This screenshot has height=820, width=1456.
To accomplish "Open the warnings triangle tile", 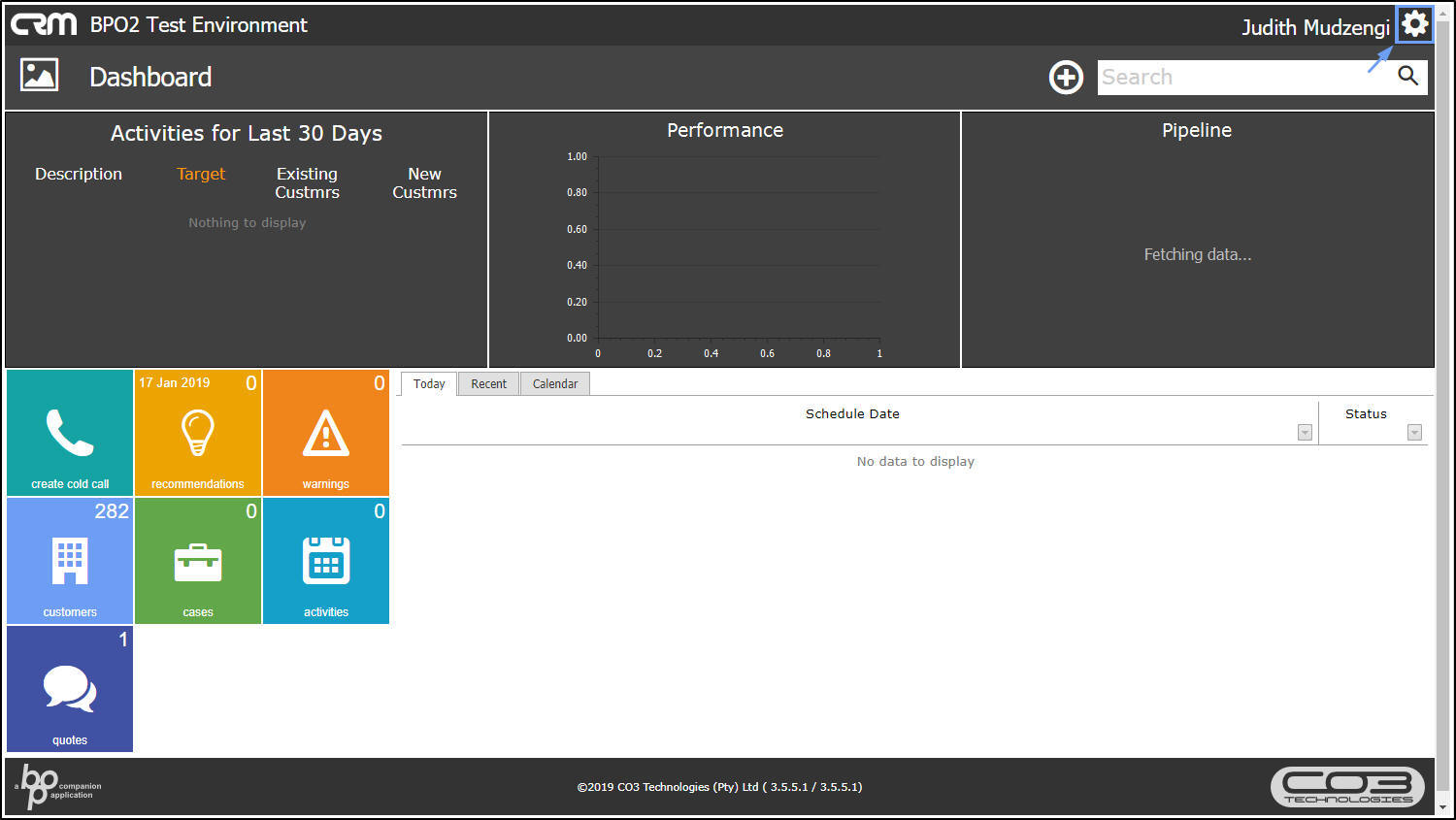I will (326, 433).
